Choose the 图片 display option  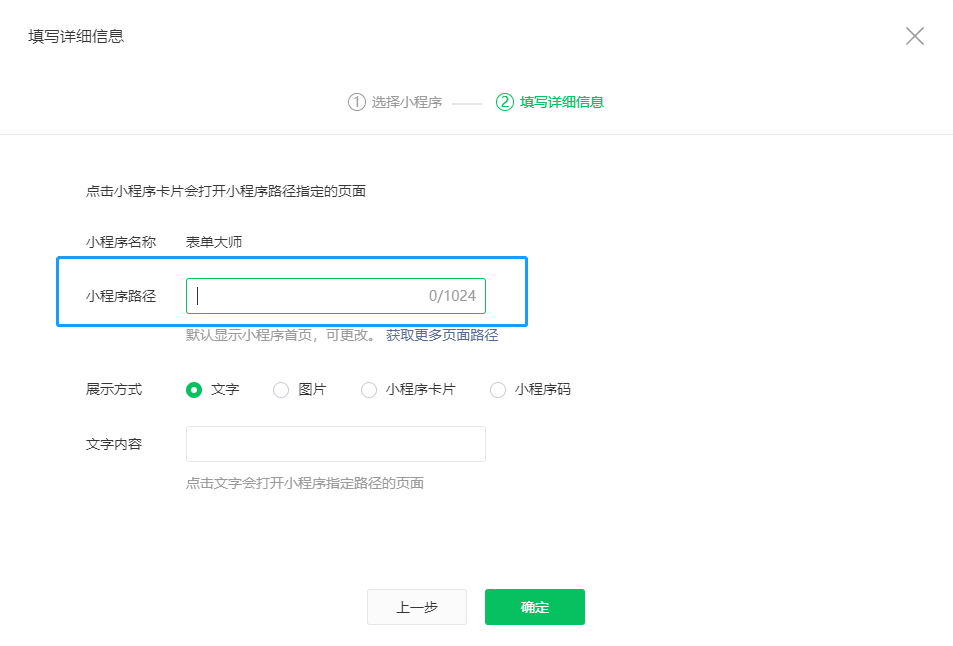click(x=281, y=390)
